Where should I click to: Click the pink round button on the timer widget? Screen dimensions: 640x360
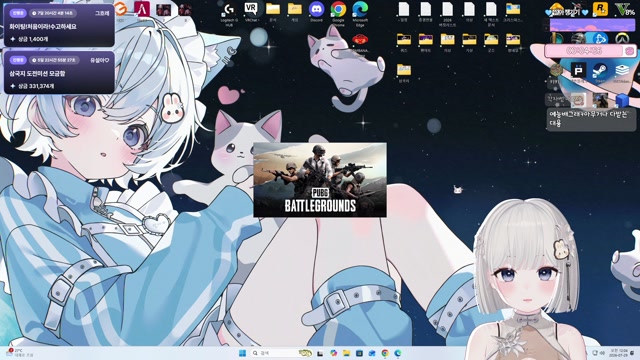[629, 51]
